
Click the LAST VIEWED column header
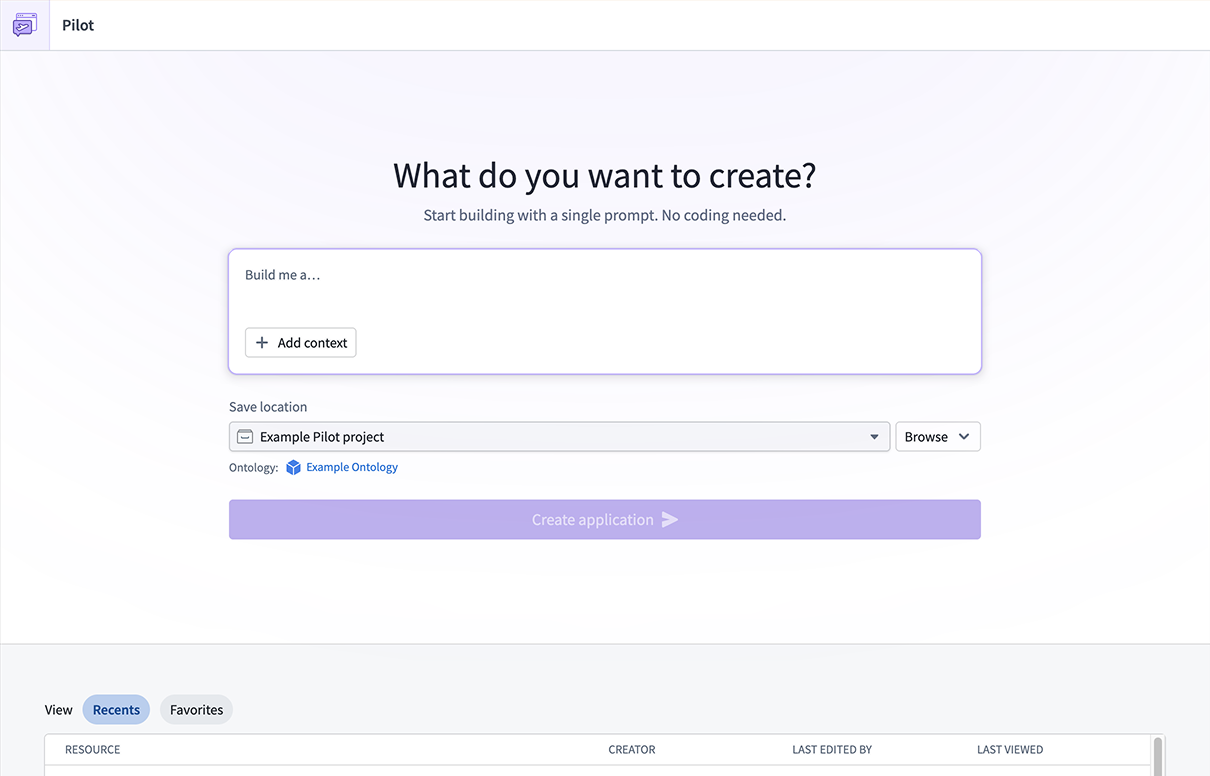[x=1010, y=749]
